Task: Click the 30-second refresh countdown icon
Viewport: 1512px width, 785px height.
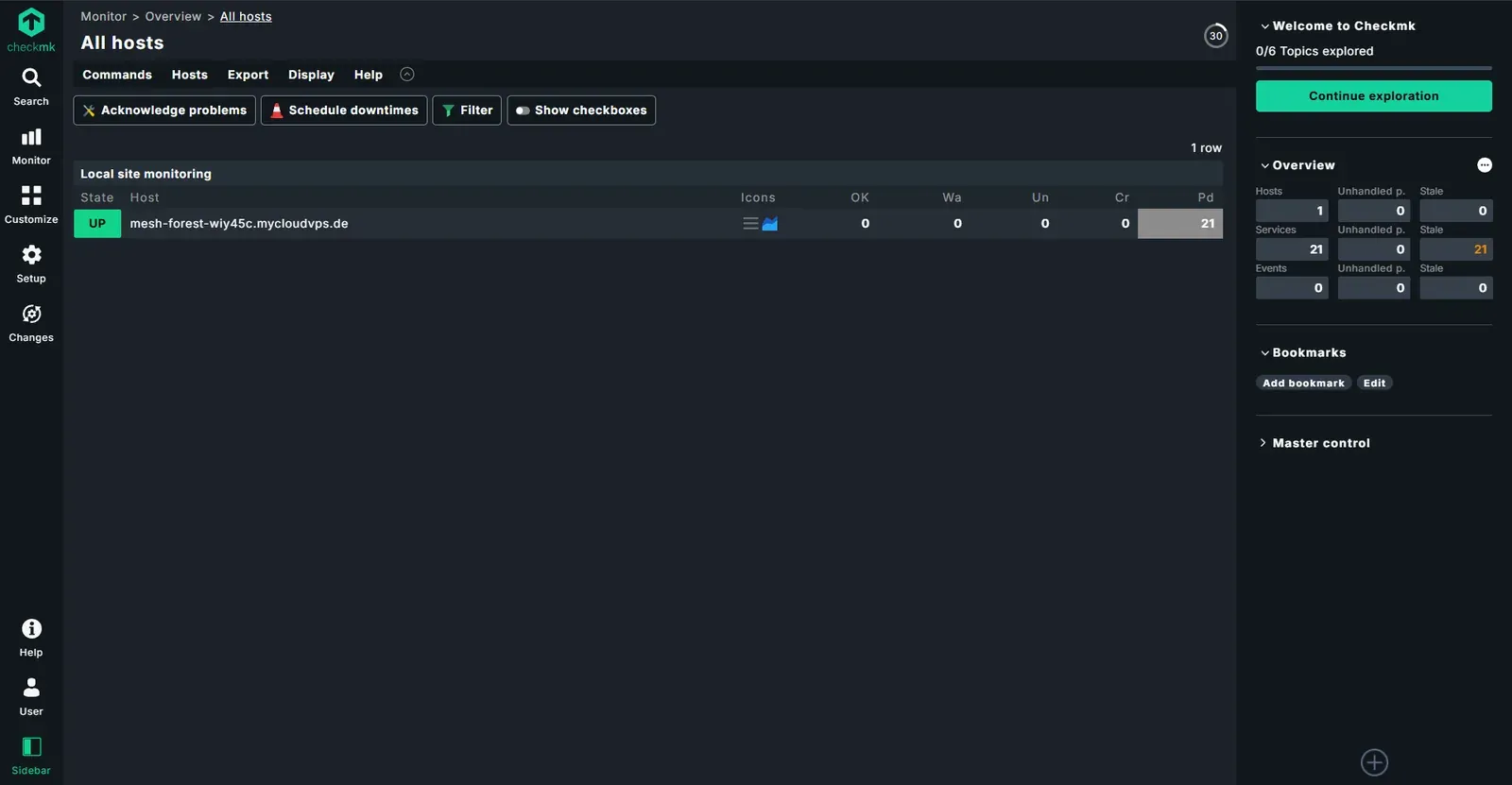Action: (x=1216, y=36)
